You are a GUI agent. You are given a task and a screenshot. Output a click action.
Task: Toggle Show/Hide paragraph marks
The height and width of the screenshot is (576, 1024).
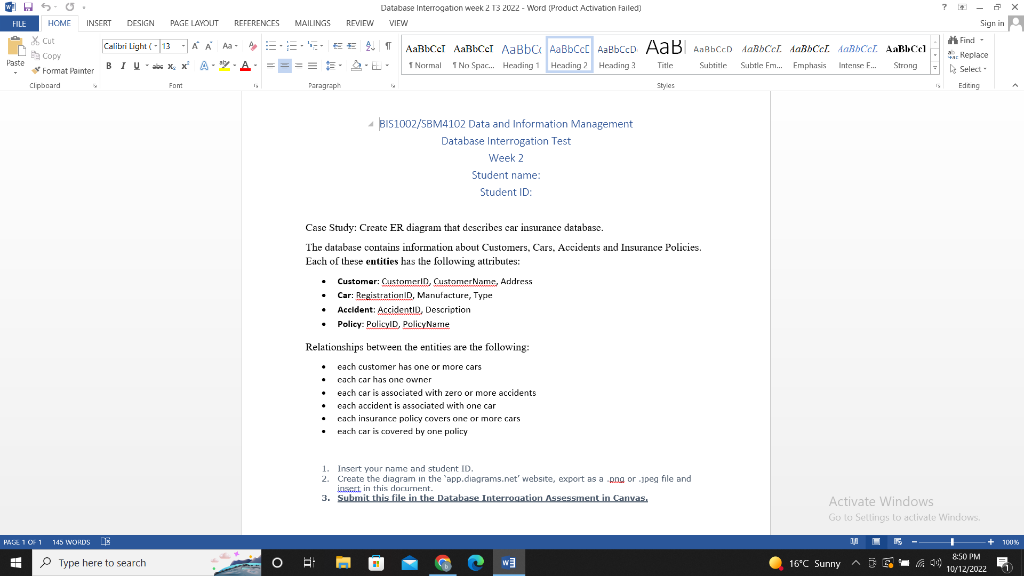(x=389, y=46)
